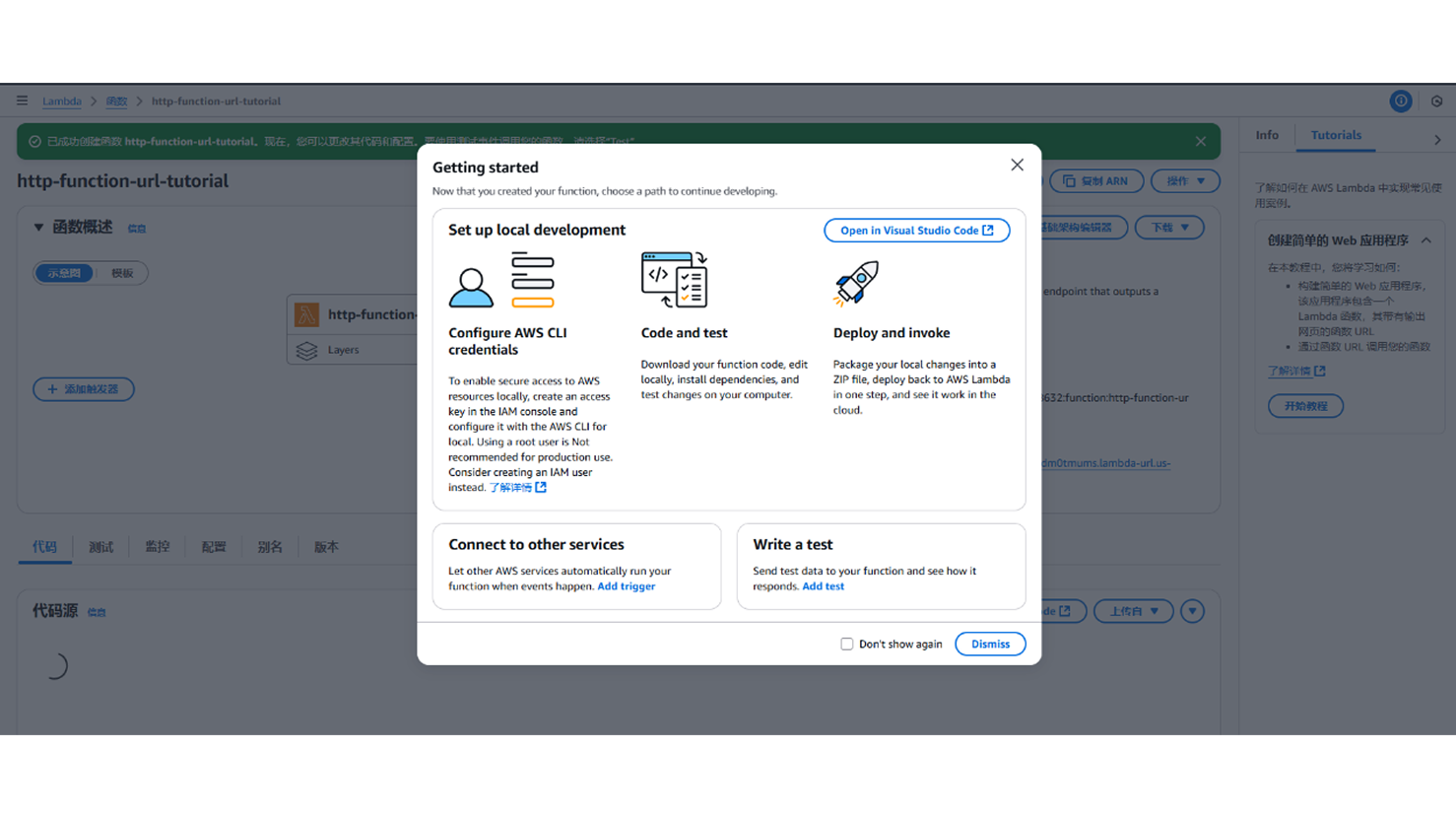Enable the Don't show again checkbox
The height and width of the screenshot is (818, 1456).
pos(846,644)
